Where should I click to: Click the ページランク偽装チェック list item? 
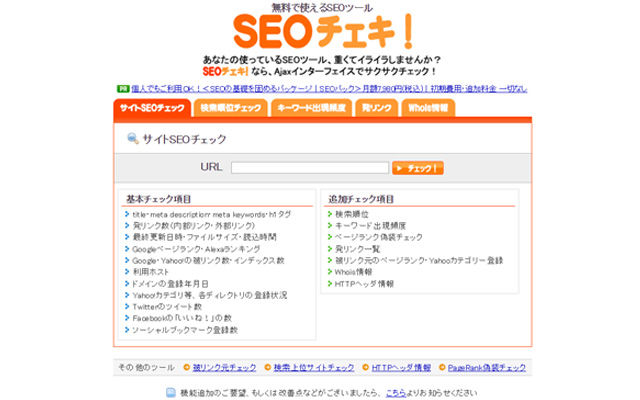tap(378, 237)
